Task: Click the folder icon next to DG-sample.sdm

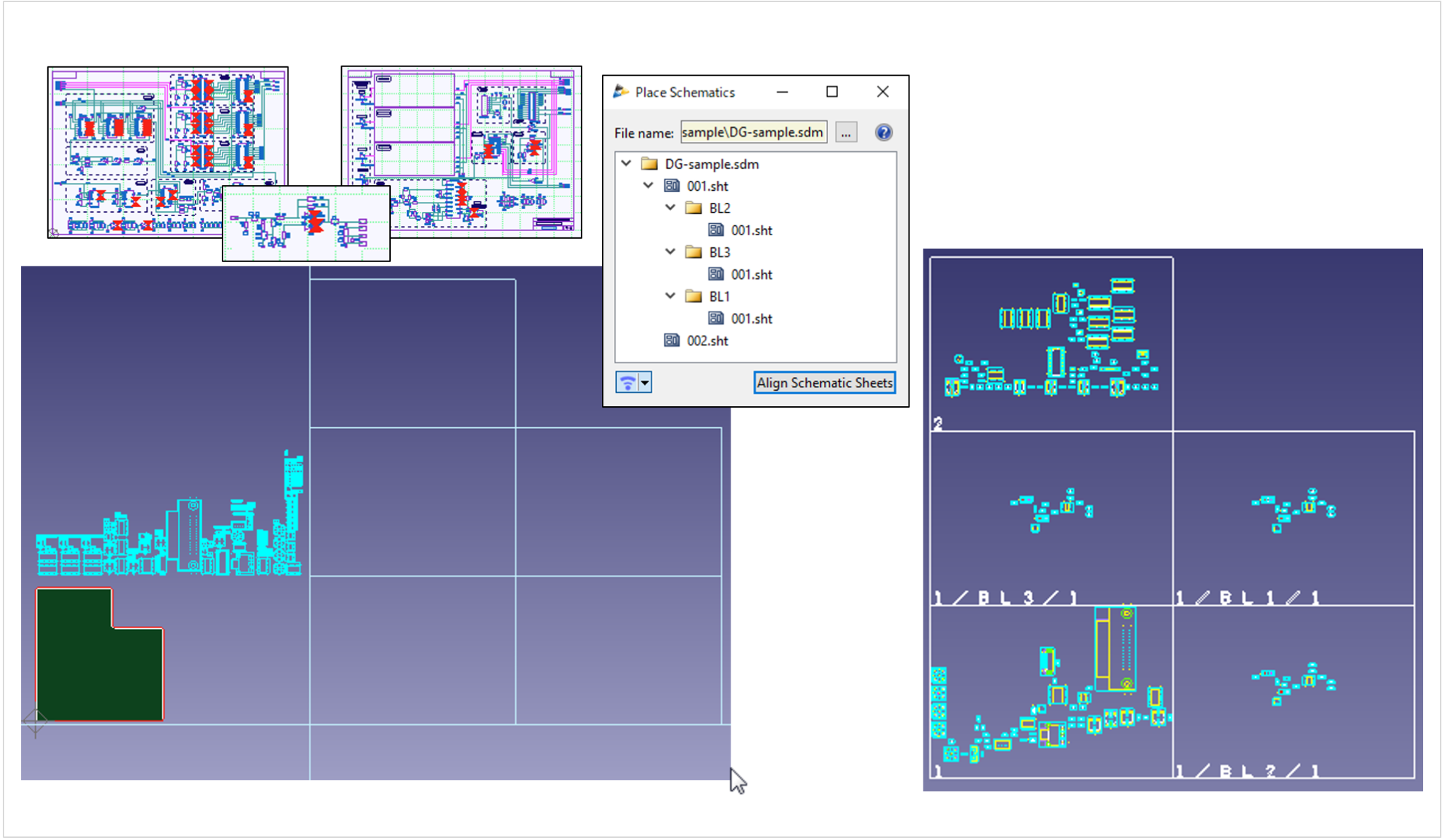Action: pos(649,163)
